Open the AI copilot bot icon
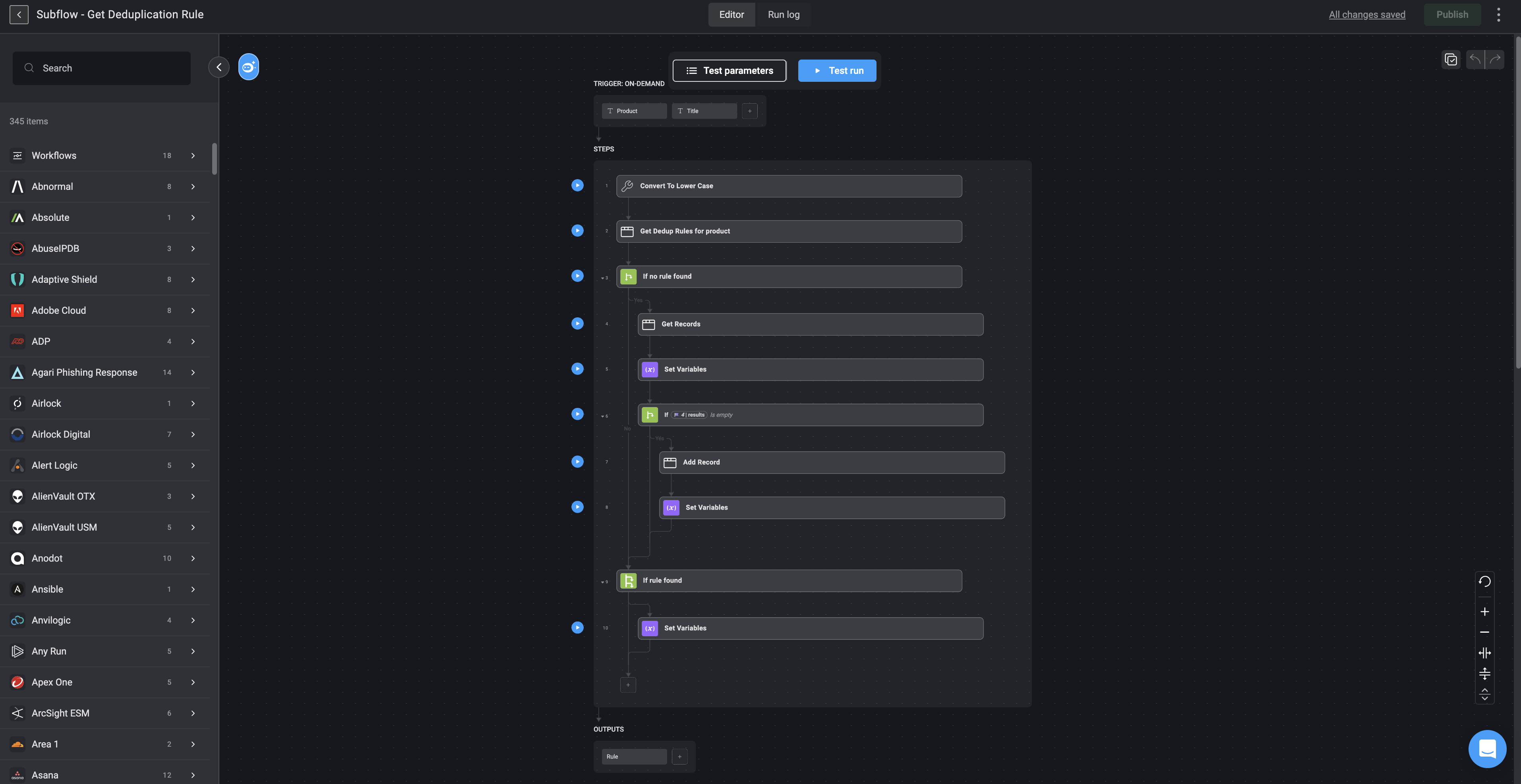Screen dimensions: 1521x784 point(249,67)
